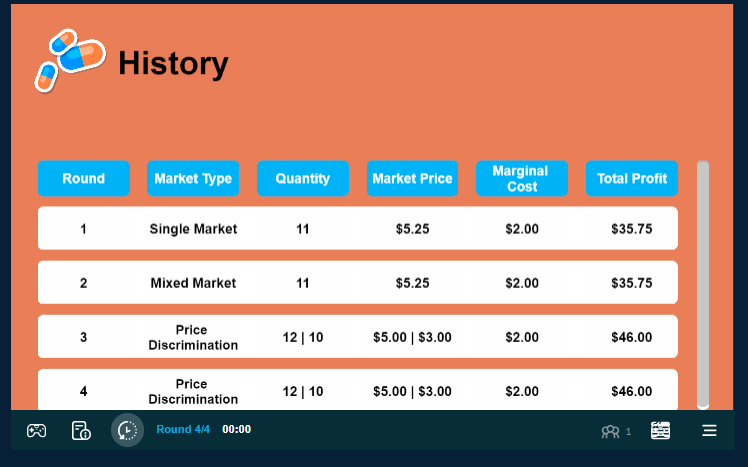The height and width of the screenshot is (467, 748).
Task: Click round 2 marginal cost $2.00
Action: [x=522, y=283]
